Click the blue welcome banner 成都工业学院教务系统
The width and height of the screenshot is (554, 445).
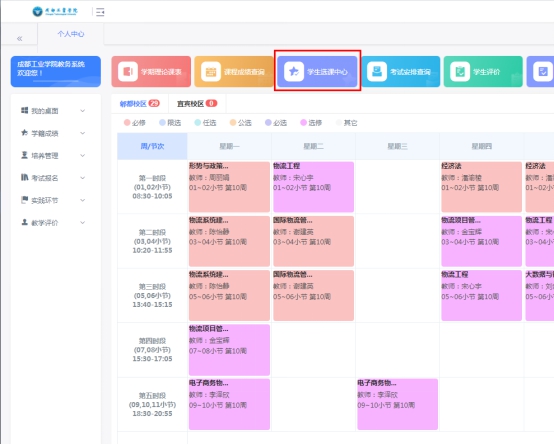coord(56,71)
